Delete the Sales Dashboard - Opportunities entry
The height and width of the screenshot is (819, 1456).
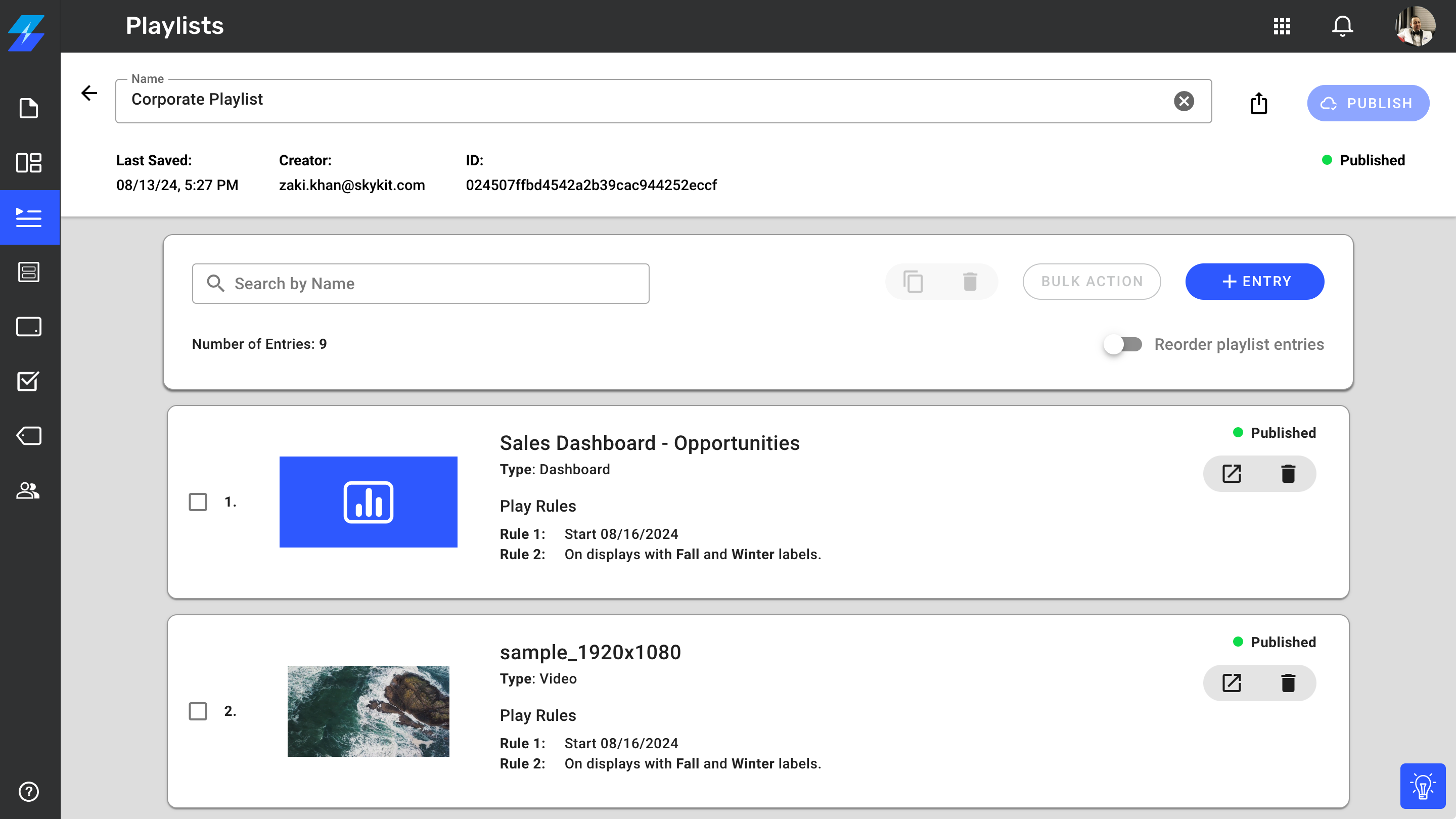tap(1288, 474)
